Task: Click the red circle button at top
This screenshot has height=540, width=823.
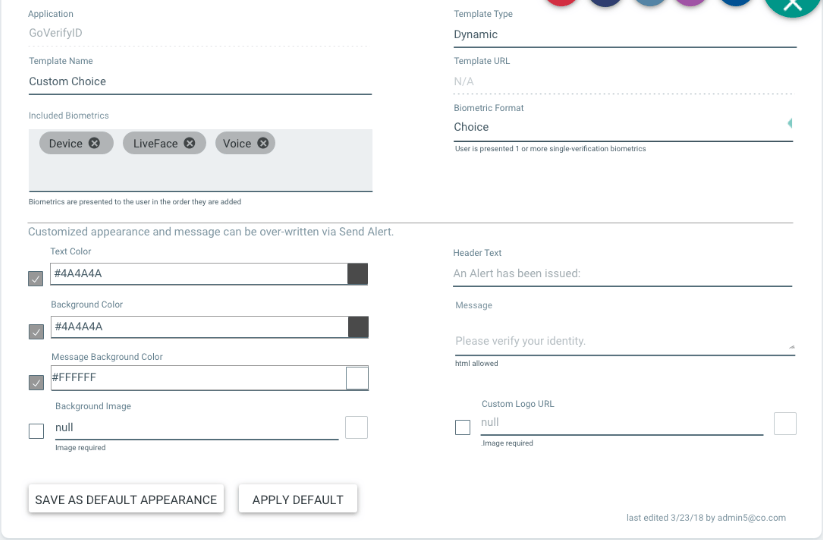Action: coord(562,2)
